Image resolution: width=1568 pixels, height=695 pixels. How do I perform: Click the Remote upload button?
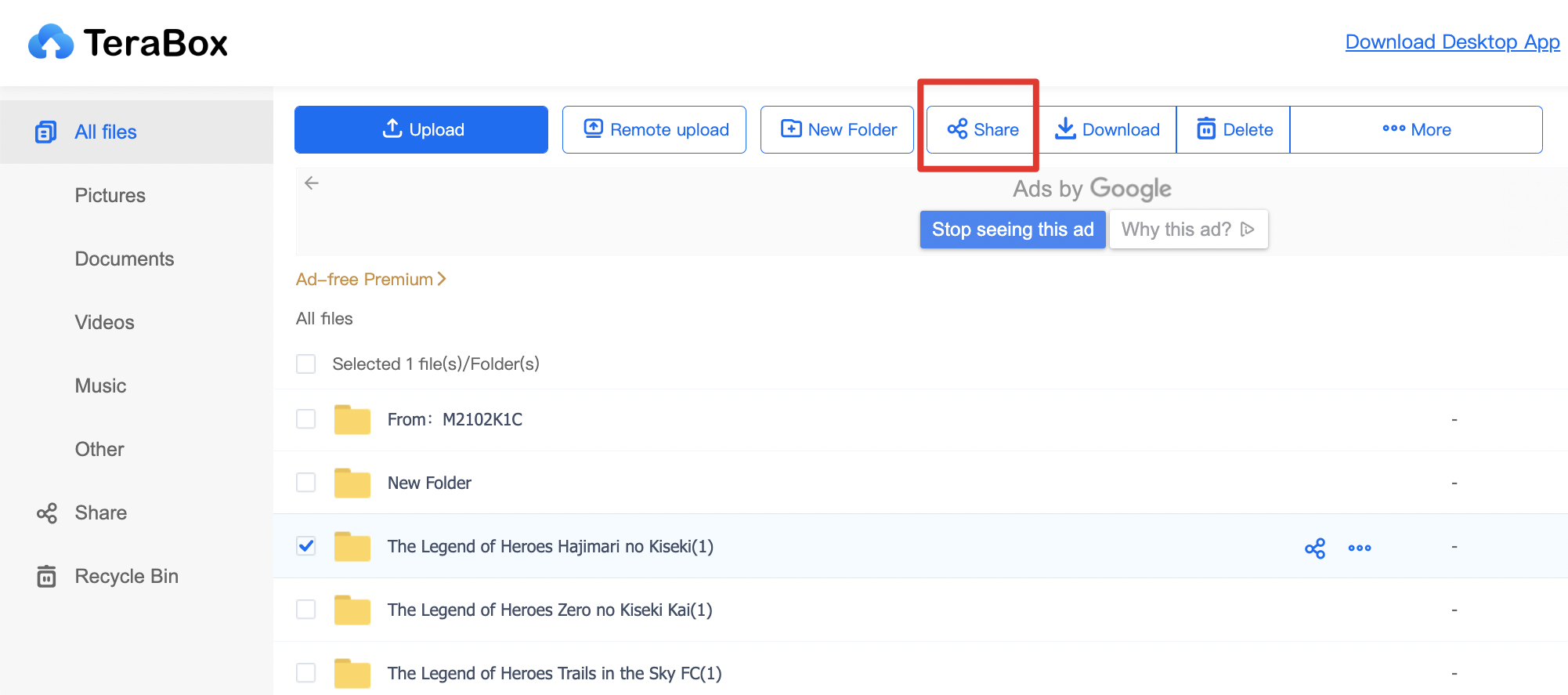[x=654, y=129]
